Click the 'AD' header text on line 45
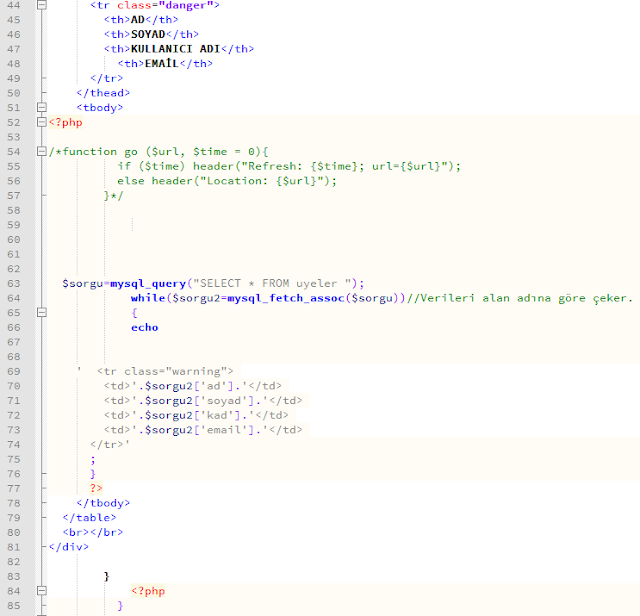The width and height of the screenshot is (640, 616). [138, 20]
